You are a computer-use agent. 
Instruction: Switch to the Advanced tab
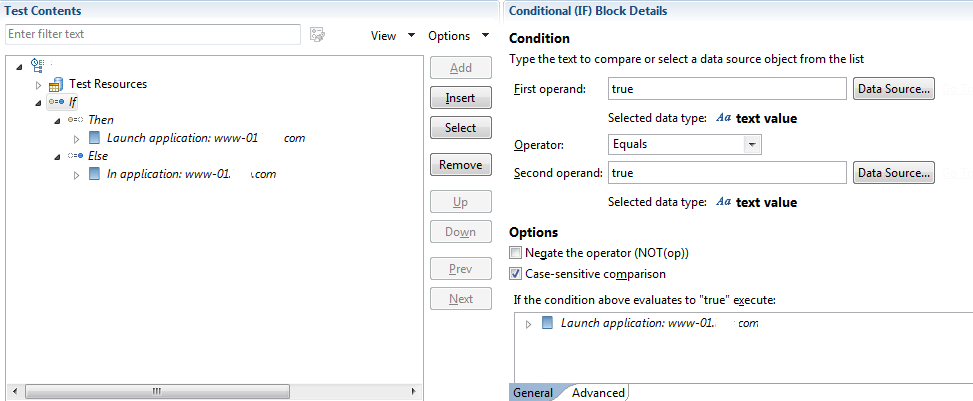(x=598, y=392)
